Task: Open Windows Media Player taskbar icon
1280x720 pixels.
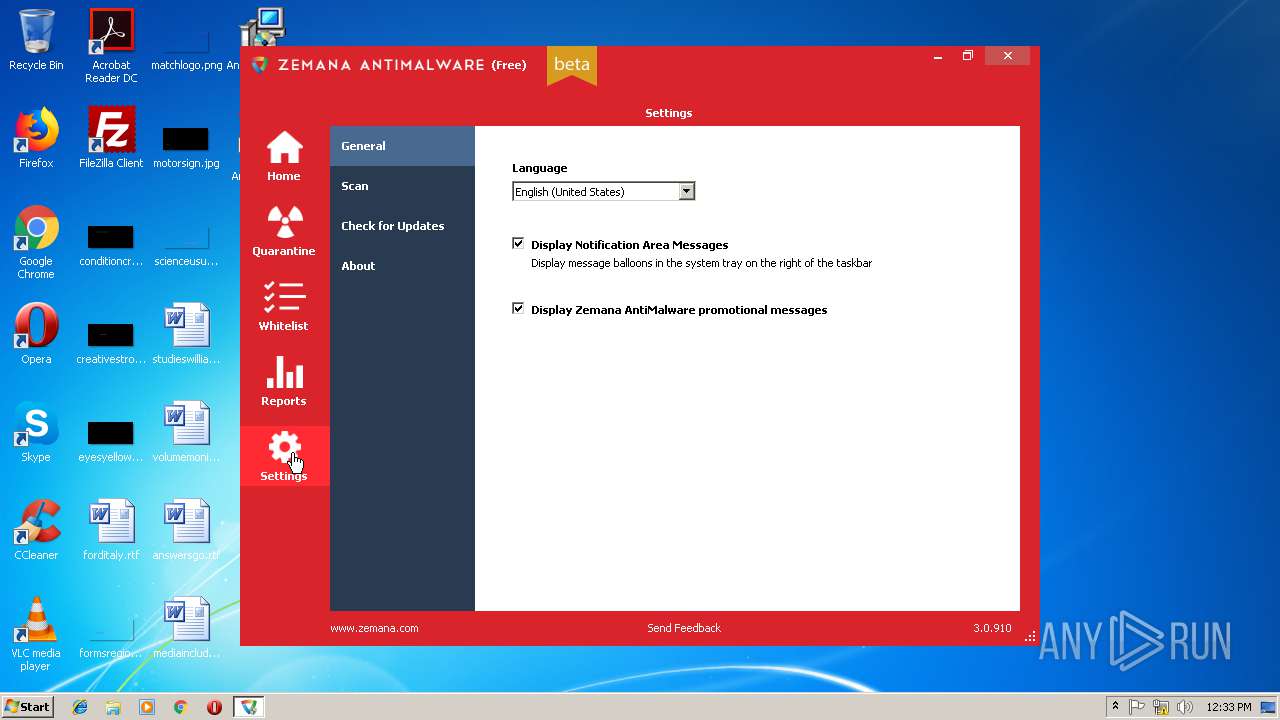Action: coord(147,707)
